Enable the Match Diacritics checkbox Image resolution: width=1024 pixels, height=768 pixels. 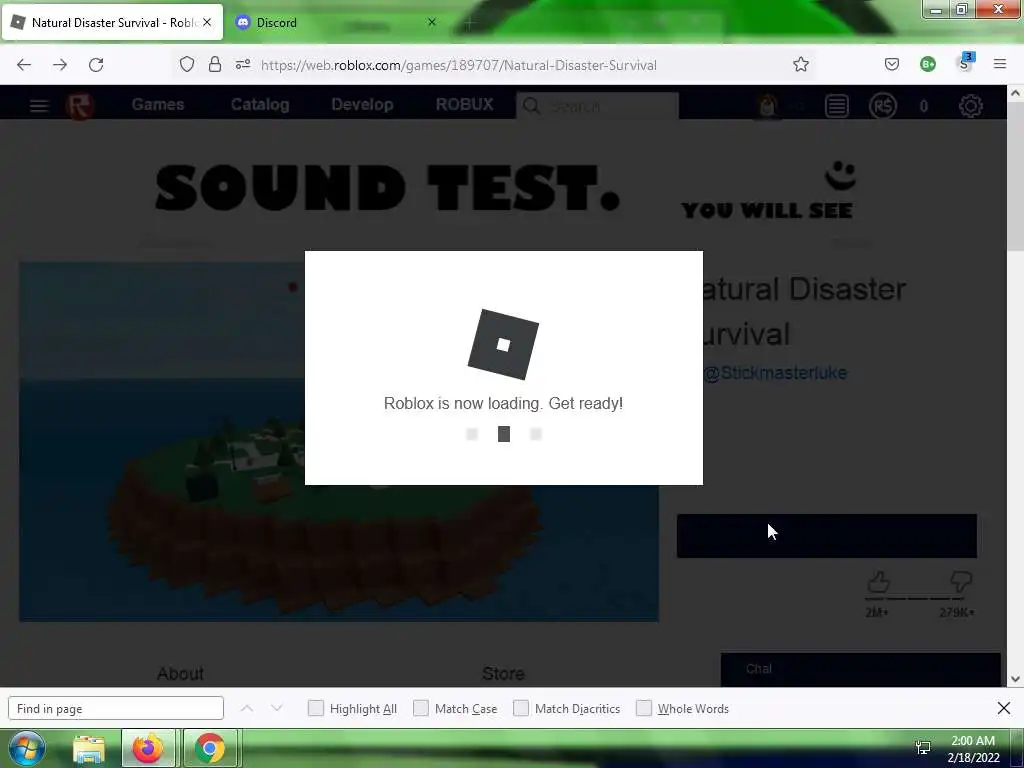click(x=520, y=708)
